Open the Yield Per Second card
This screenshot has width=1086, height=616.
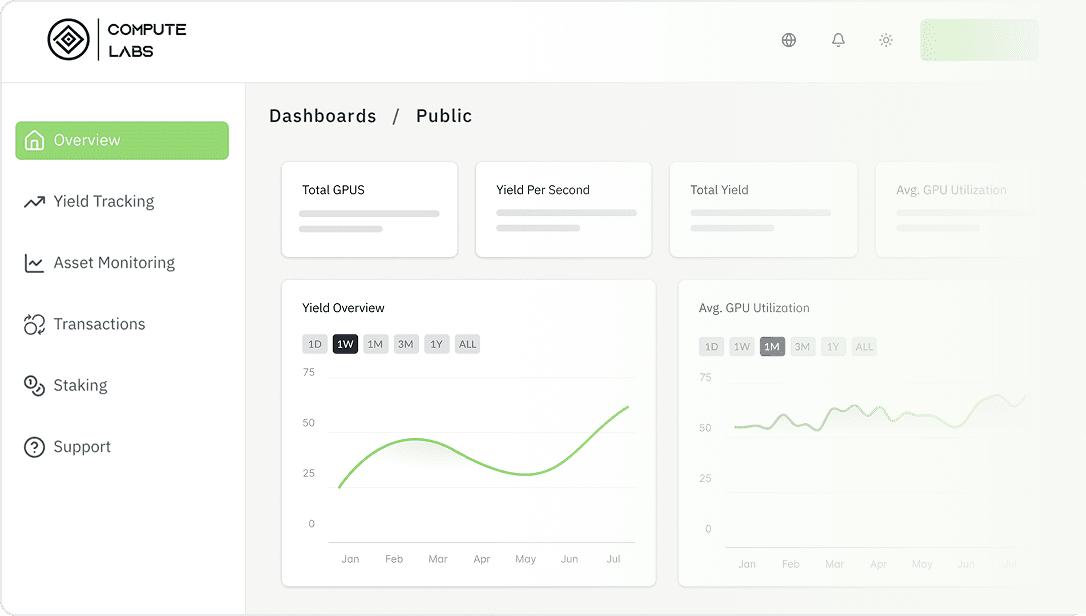[x=563, y=209]
